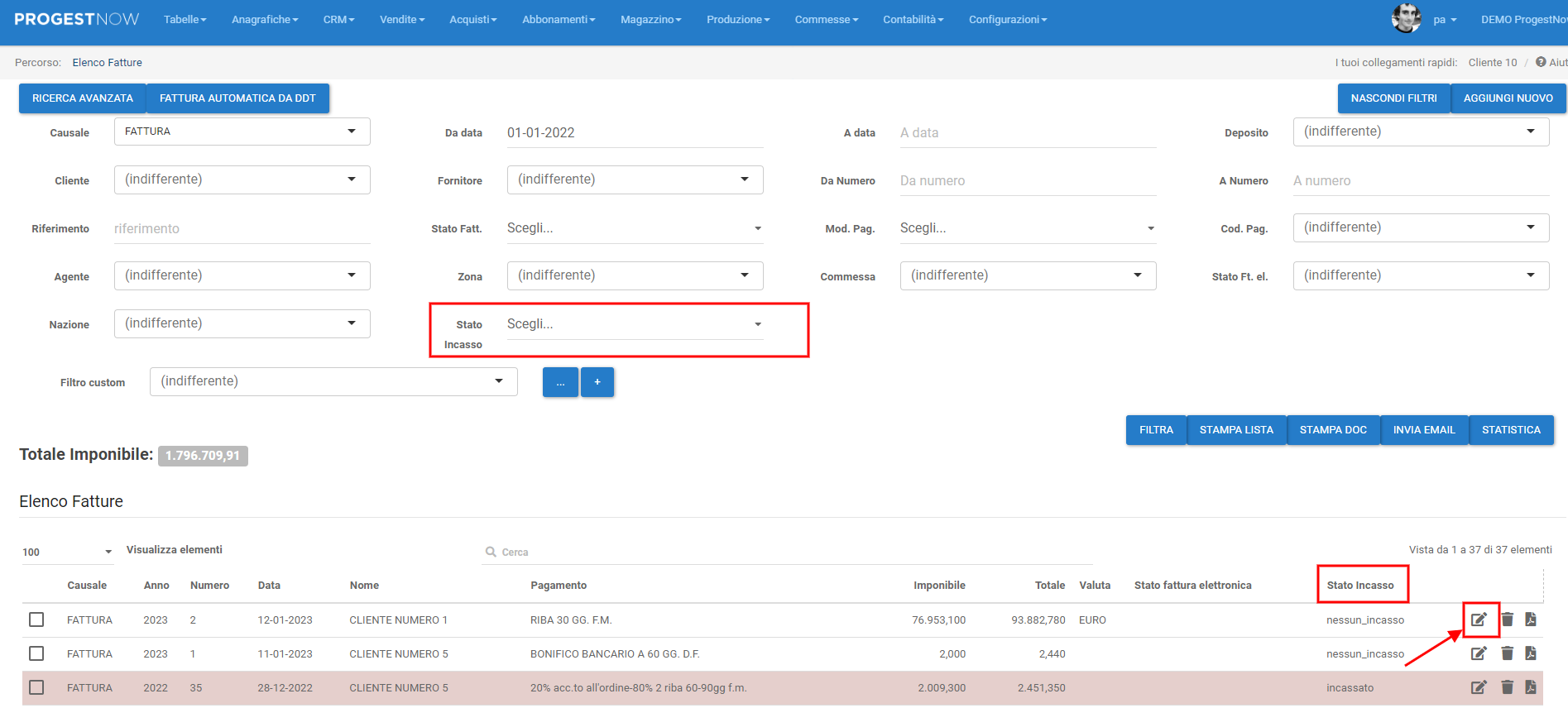Edit invoice number 2 from 2023

(1479, 619)
